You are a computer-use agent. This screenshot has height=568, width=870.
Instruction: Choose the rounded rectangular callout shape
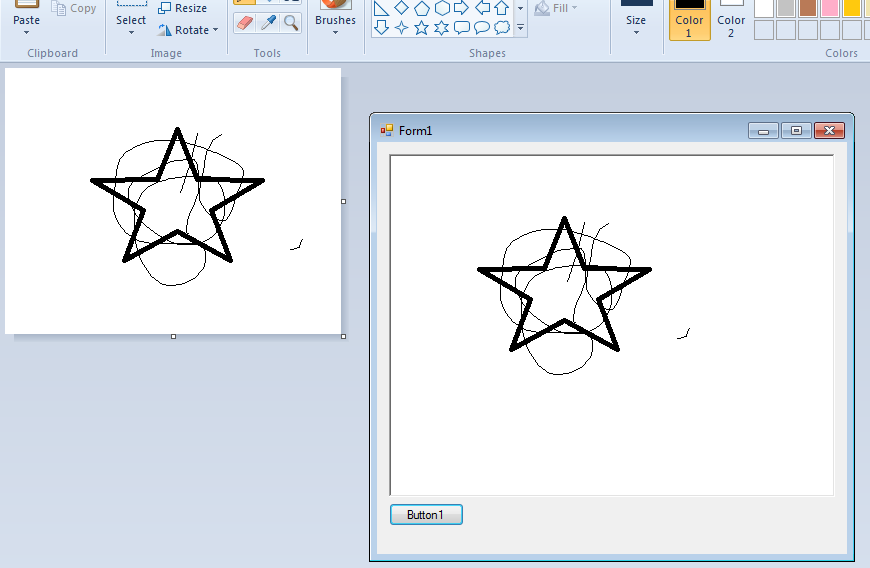point(462,27)
